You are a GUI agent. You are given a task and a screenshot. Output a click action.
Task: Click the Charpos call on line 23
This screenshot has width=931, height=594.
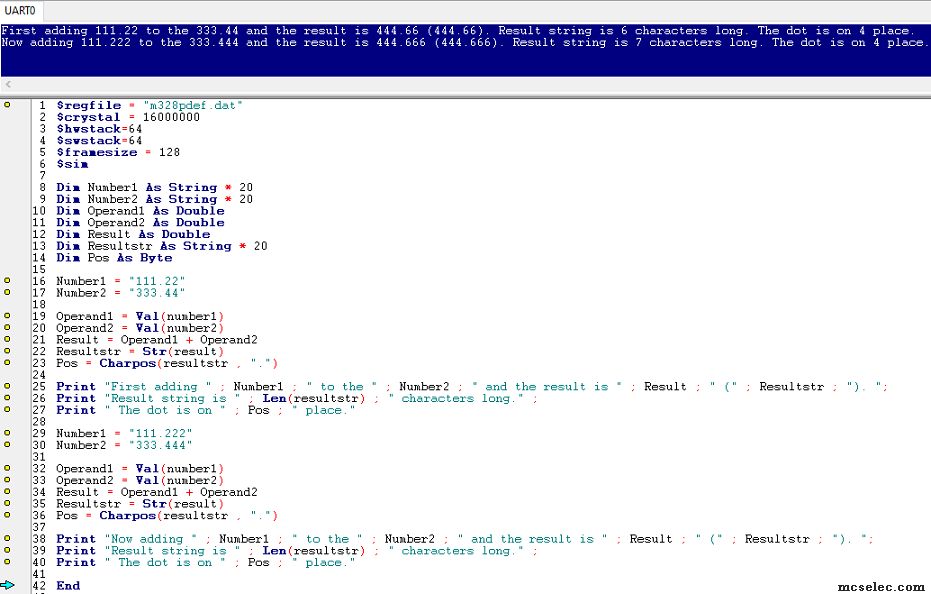coord(188,364)
